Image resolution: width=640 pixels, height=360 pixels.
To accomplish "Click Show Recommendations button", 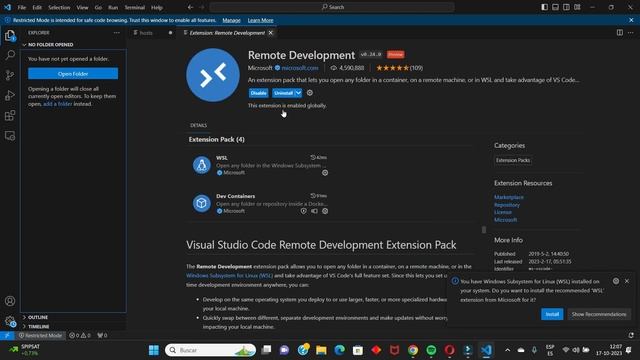I will click(x=598, y=314).
